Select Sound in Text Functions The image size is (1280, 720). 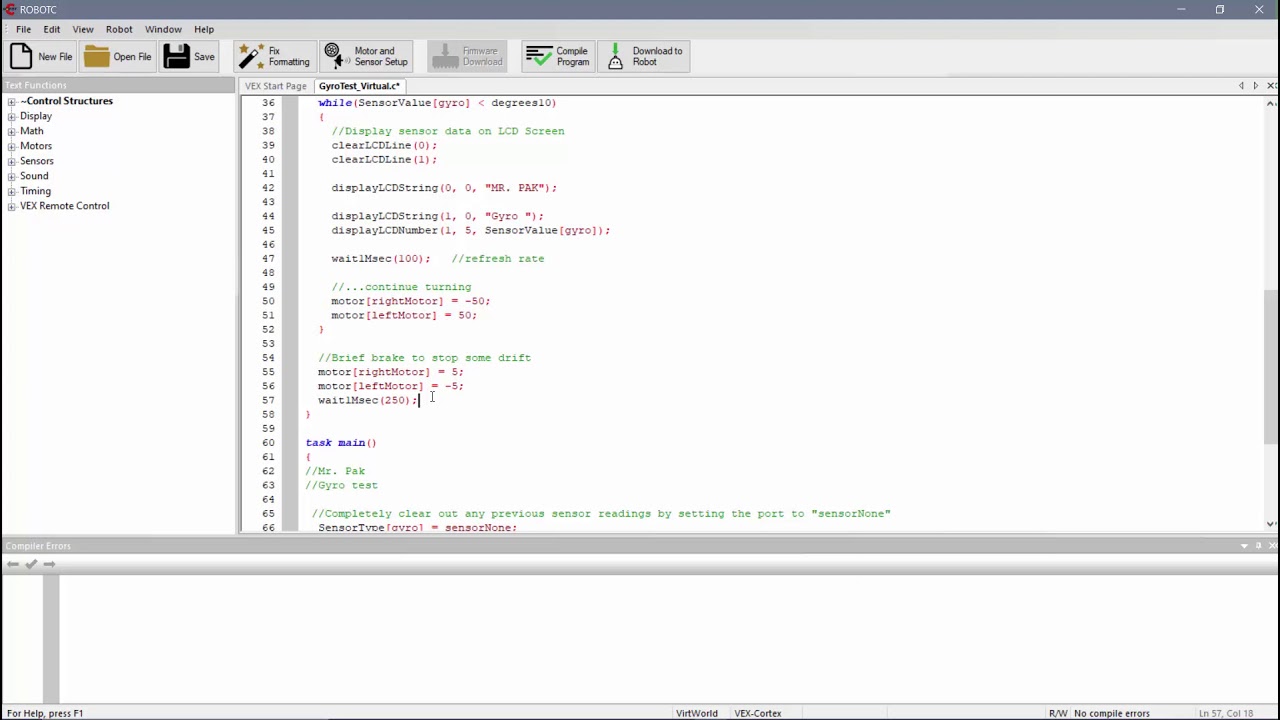tap(34, 176)
